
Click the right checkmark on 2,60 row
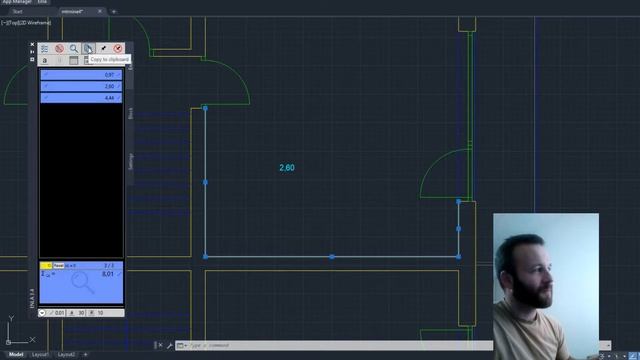(x=119, y=86)
